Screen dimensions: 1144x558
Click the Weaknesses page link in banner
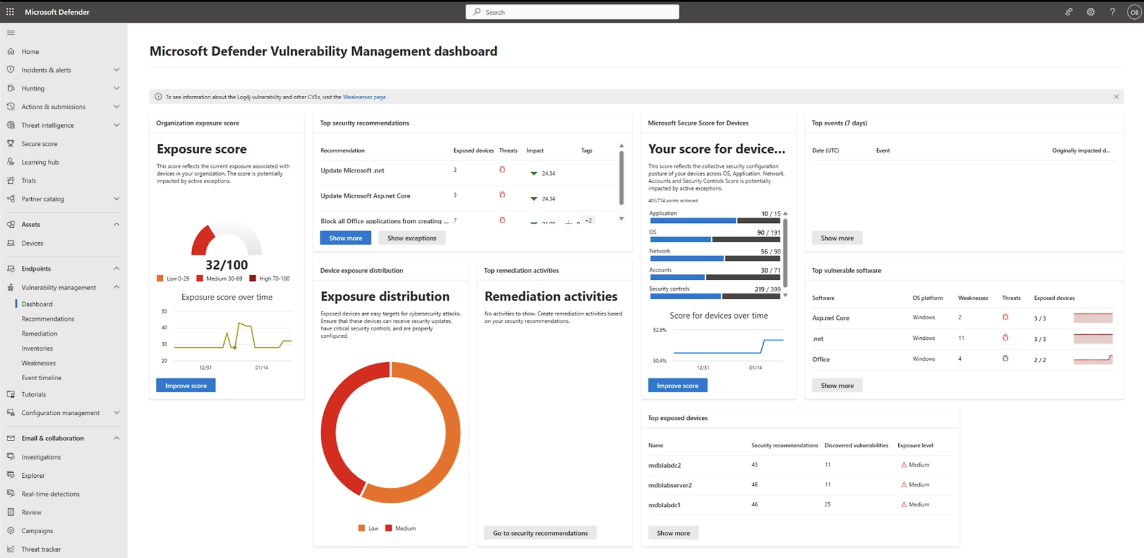click(x=364, y=96)
